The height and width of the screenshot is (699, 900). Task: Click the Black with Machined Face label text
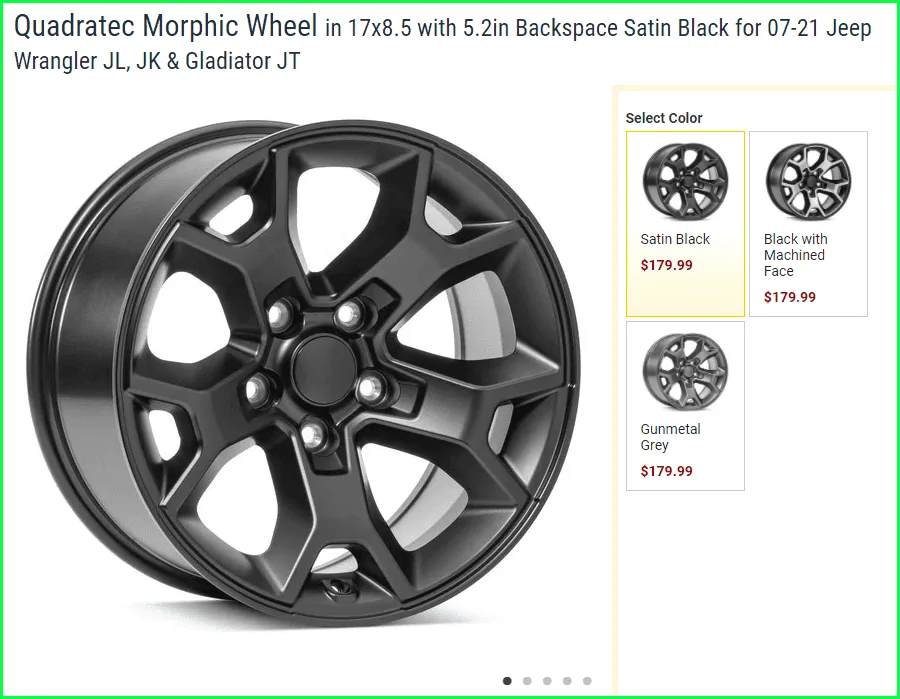point(796,255)
